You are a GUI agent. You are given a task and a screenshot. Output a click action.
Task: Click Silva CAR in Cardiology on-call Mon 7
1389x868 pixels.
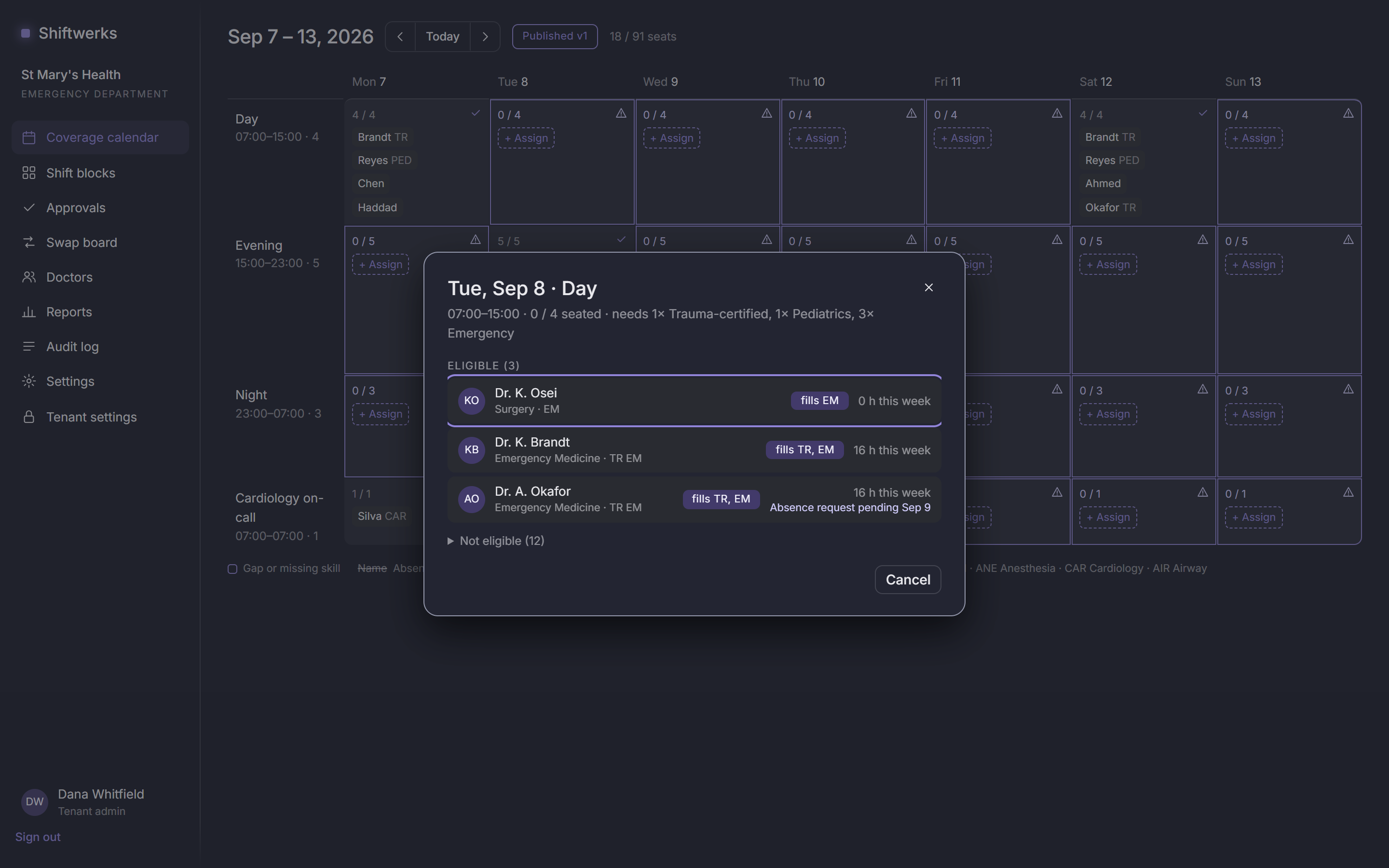pos(381,516)
